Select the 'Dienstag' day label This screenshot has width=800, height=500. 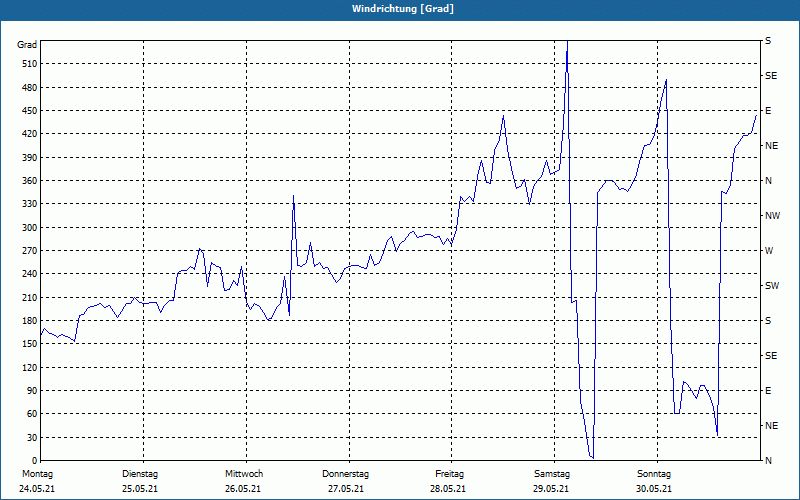click(x=140, y=474)
